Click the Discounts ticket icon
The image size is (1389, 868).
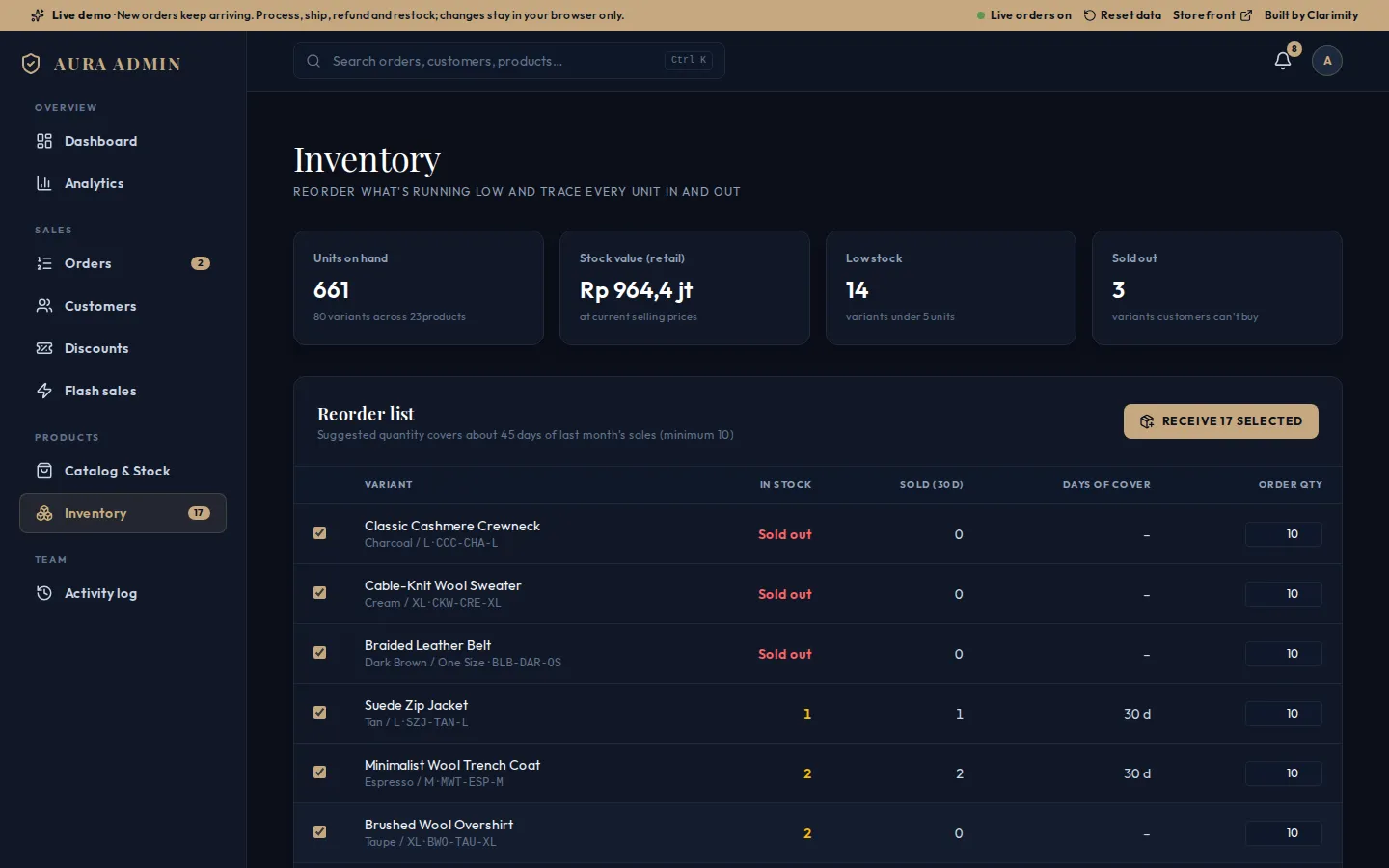pyautogui.click(x=44, y=348)
